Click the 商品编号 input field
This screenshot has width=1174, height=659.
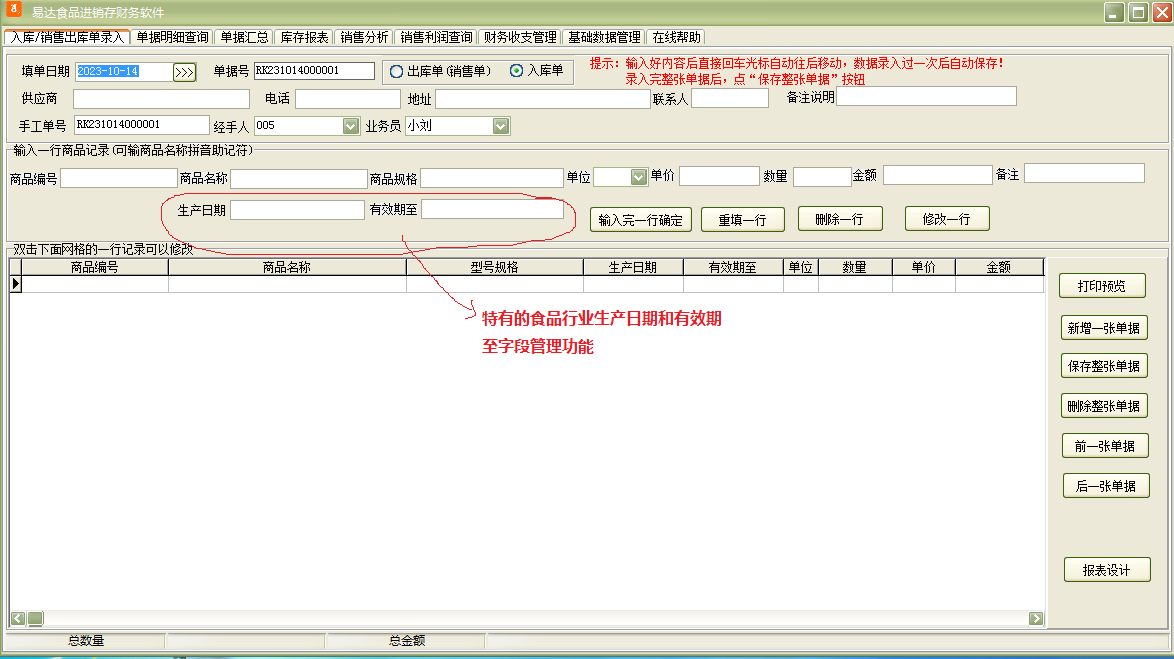[x=118, y=177]
